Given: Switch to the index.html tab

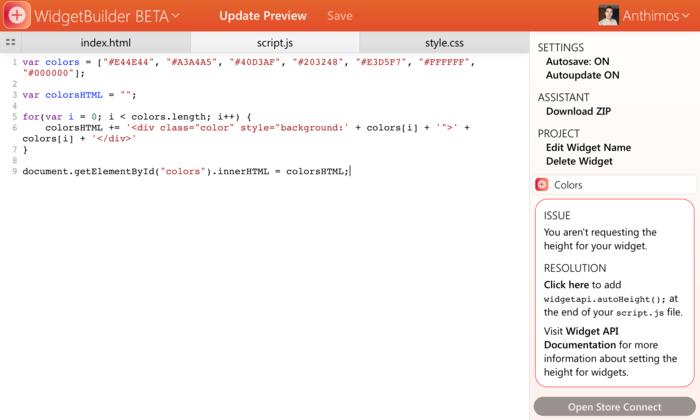Looking at the screenshot, I should 106,42.
